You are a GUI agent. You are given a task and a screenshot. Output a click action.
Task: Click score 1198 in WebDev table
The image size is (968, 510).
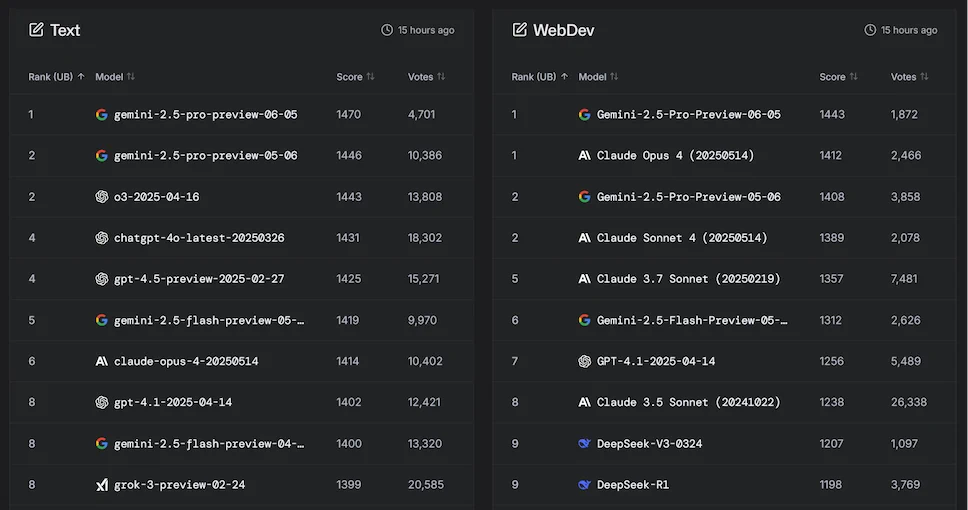[x=830, y=485]
